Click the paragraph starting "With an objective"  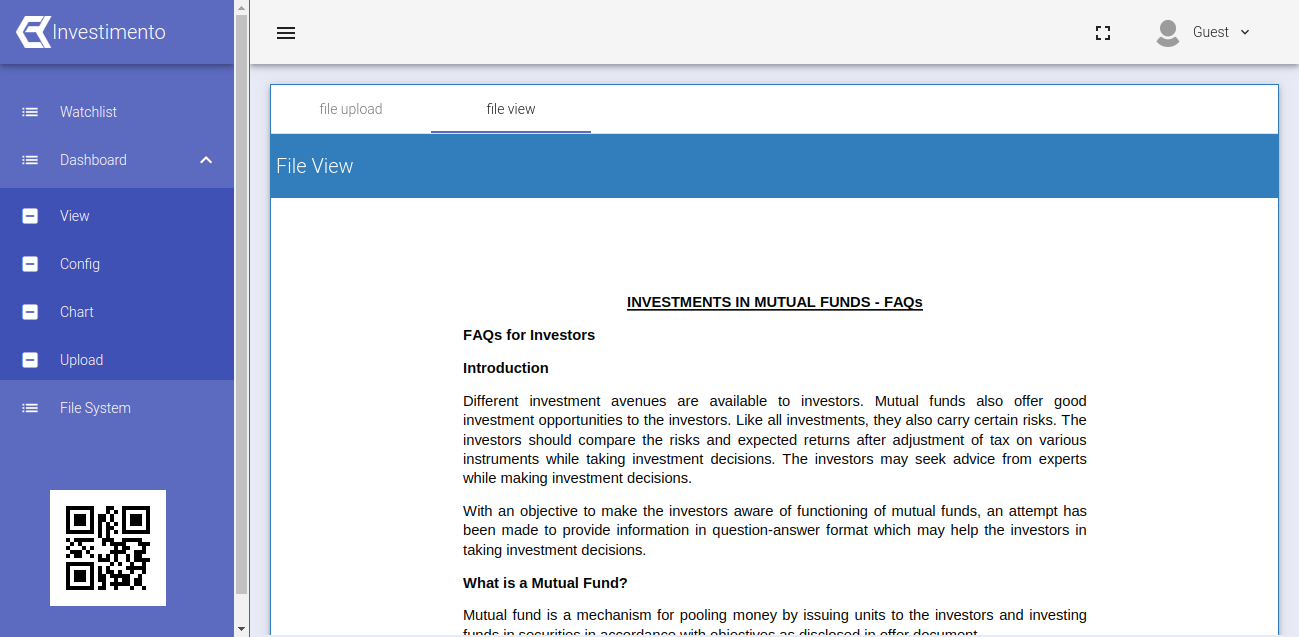(775, 530)
